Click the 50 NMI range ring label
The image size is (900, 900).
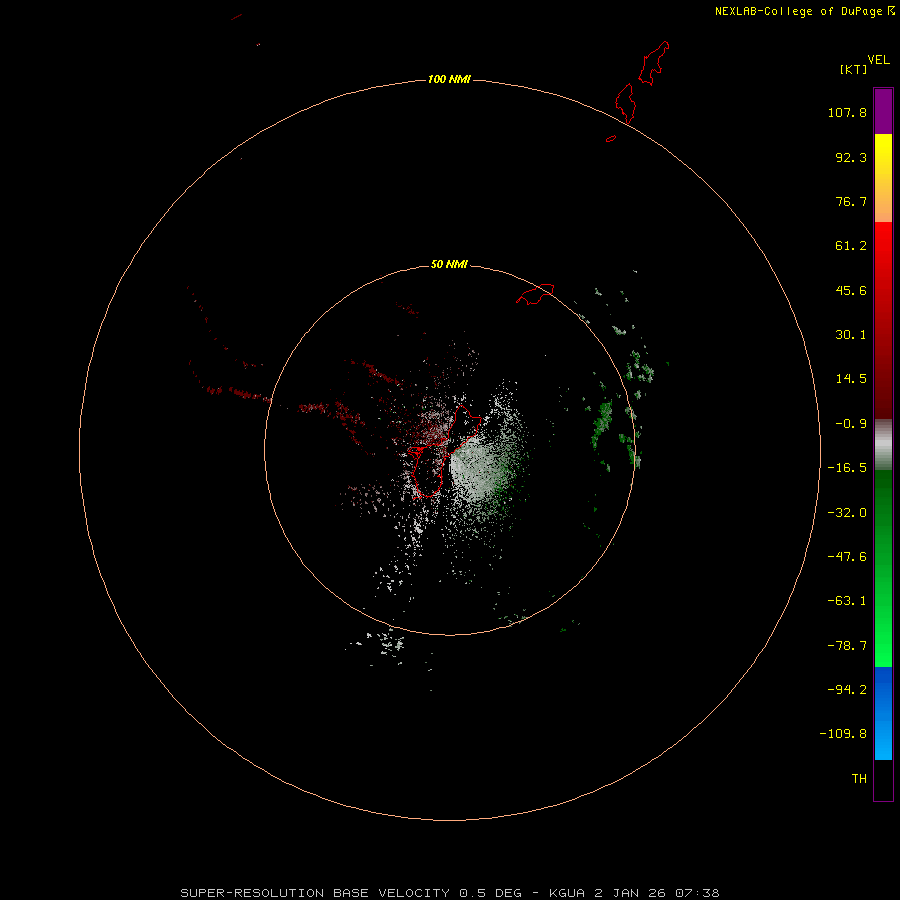tap(449, 264)
